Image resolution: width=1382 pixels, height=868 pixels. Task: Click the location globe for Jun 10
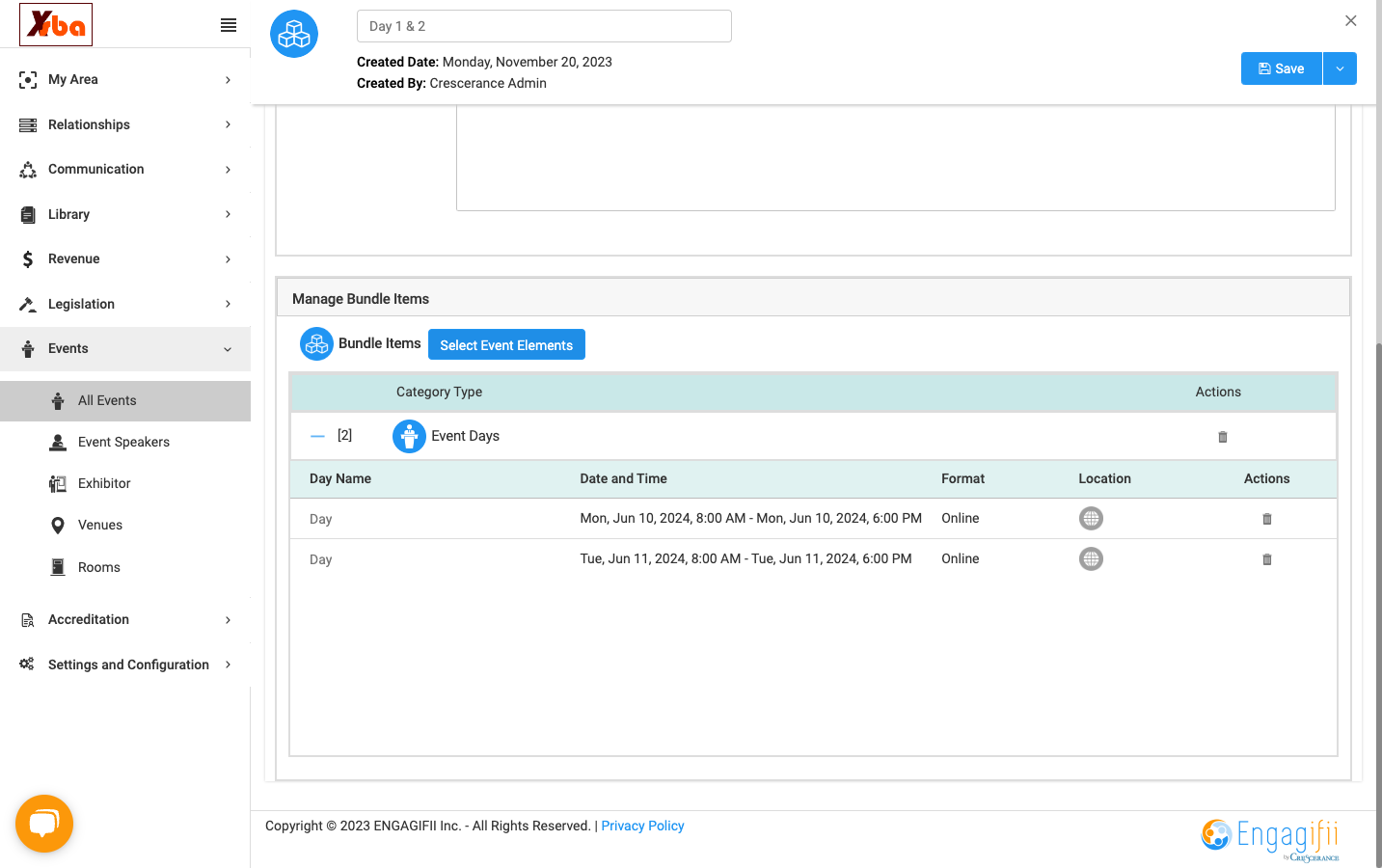pos(1091,518)
